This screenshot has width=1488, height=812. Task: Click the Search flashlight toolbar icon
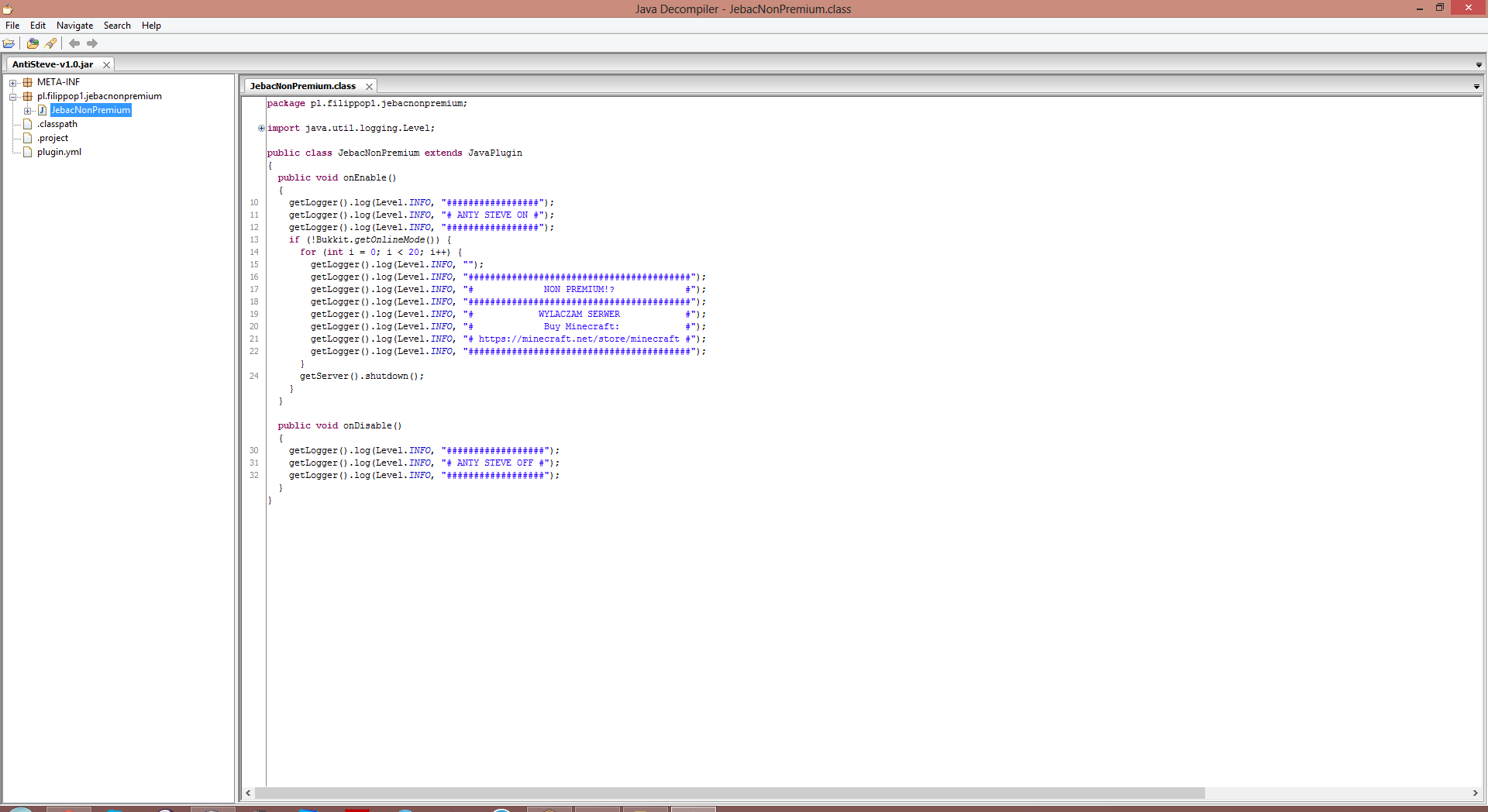(51, 43)
